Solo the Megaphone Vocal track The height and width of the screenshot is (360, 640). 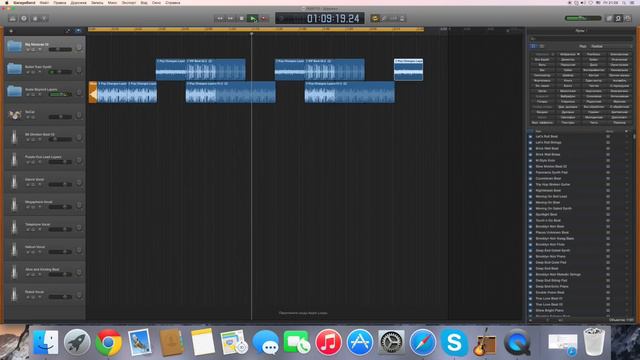coord(33,207)
